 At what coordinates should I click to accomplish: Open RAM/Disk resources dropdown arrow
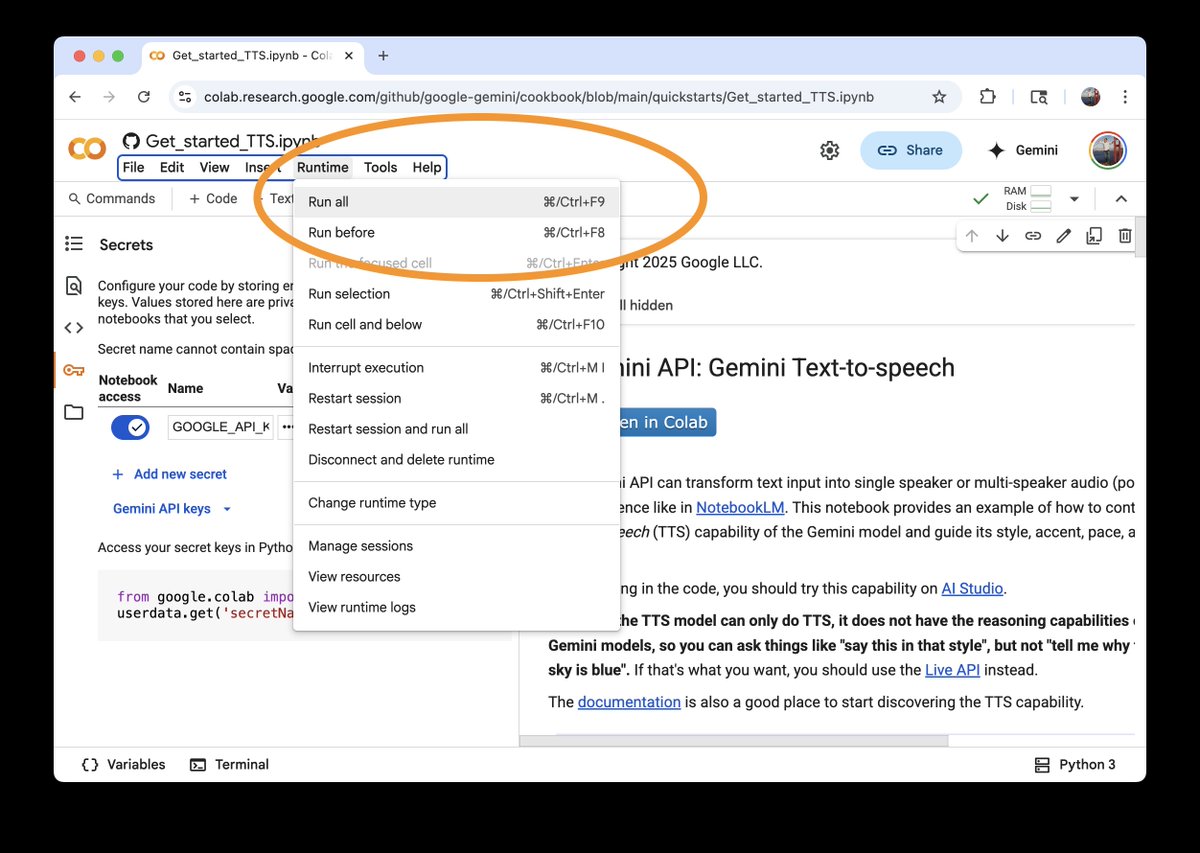1074,199
